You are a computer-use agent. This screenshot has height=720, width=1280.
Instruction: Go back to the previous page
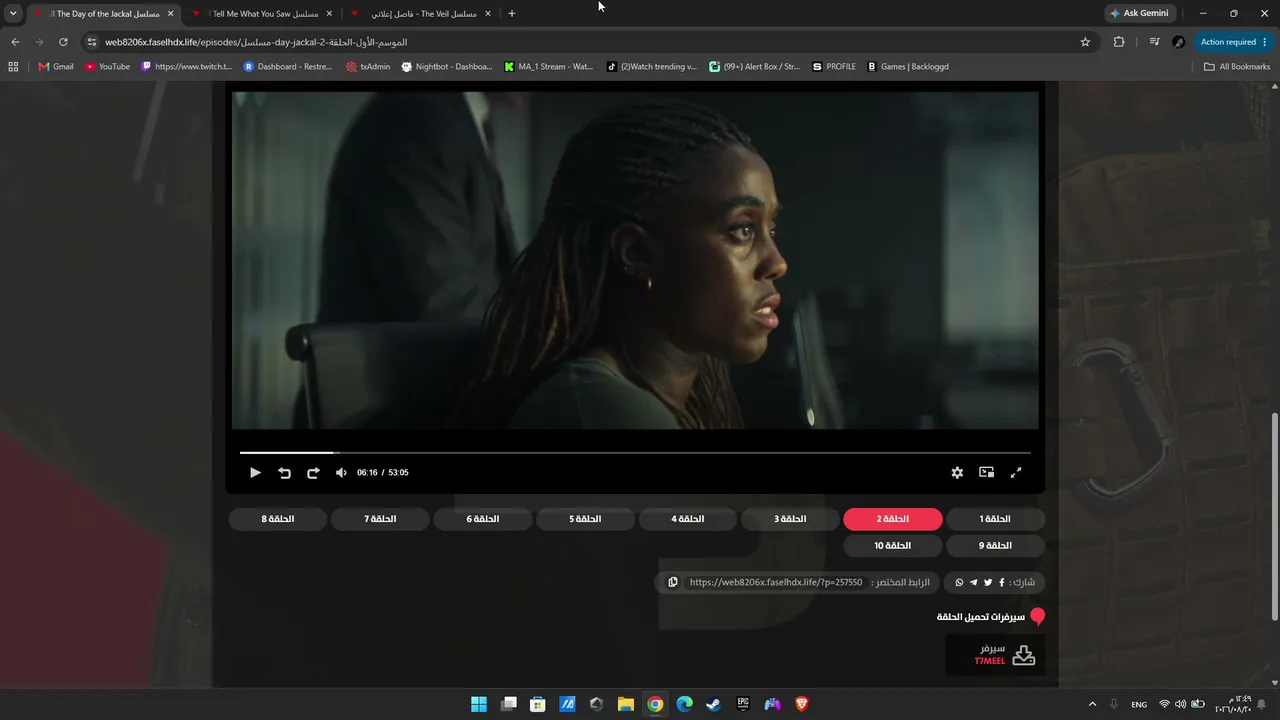pyautogui.click(x=15, y=42)
